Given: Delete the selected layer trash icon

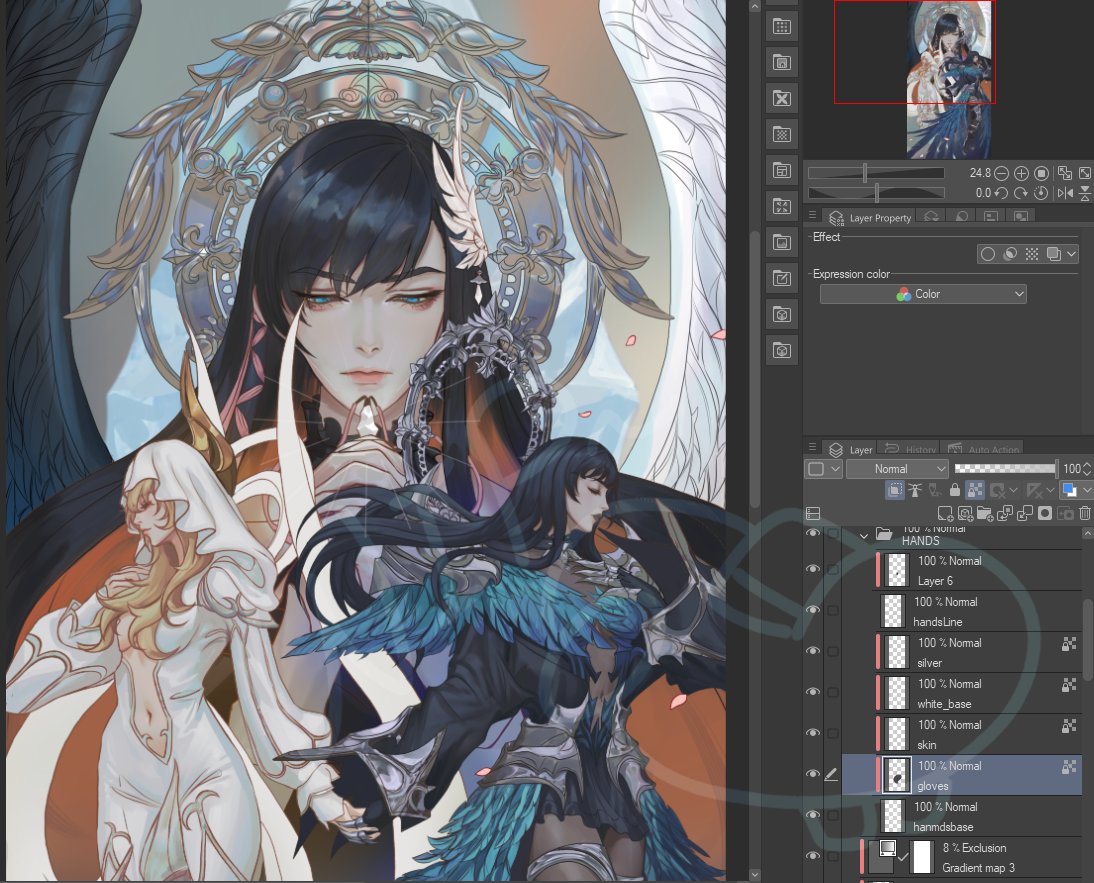Looking at the screenshot, I should coord(1085,514).
